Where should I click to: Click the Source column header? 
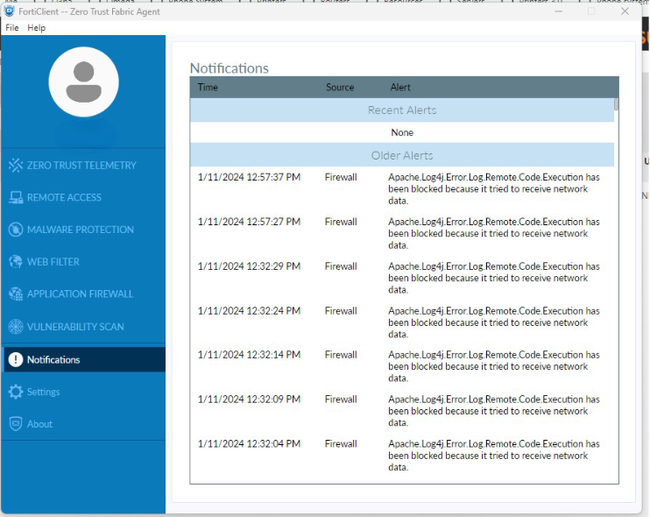340,87
